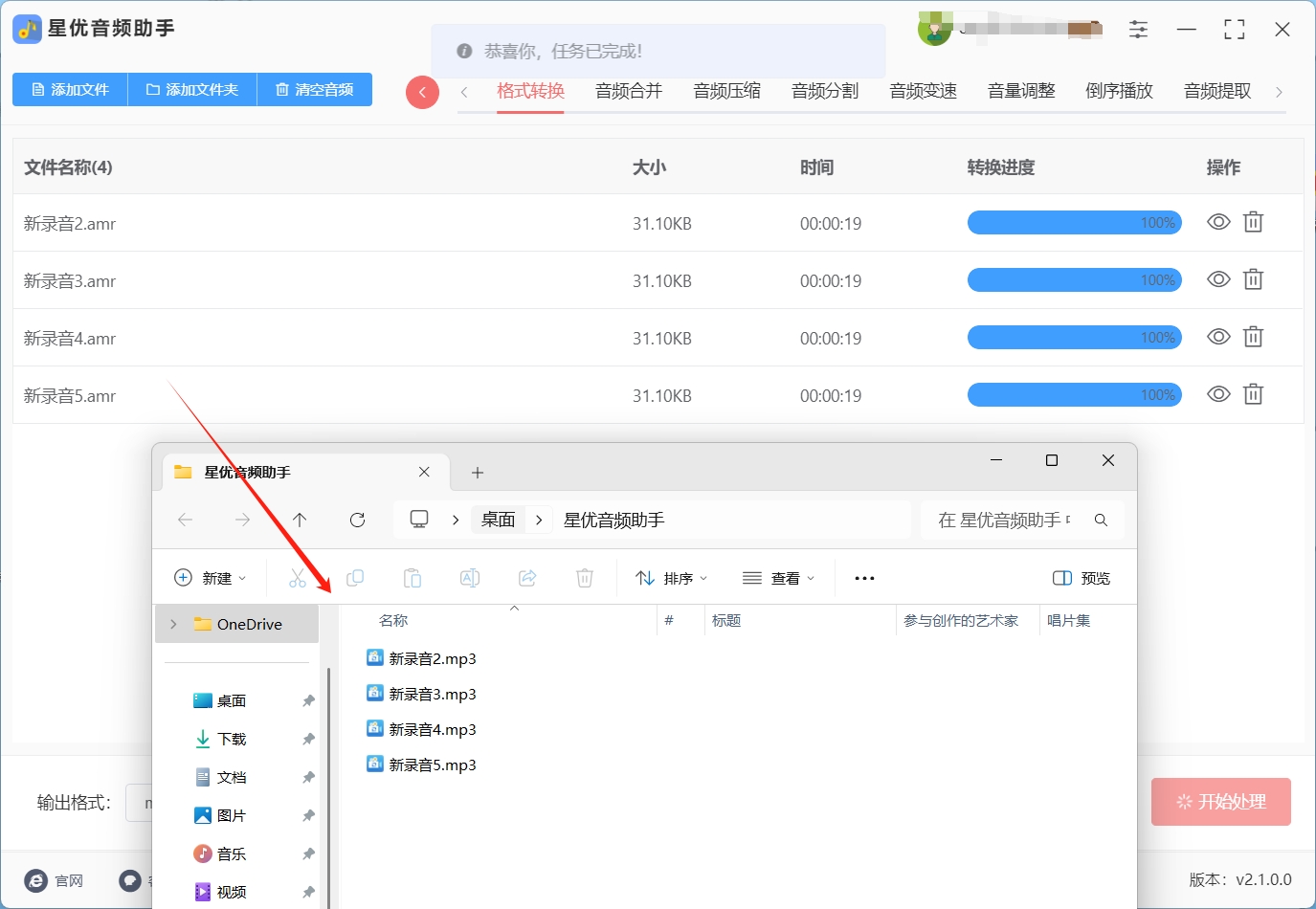This screenshot has width=1316, height=909.
Task: Click the 桌面 breadcrumb in the address bar
Action: pyautogui.click(x=499, y=520)
